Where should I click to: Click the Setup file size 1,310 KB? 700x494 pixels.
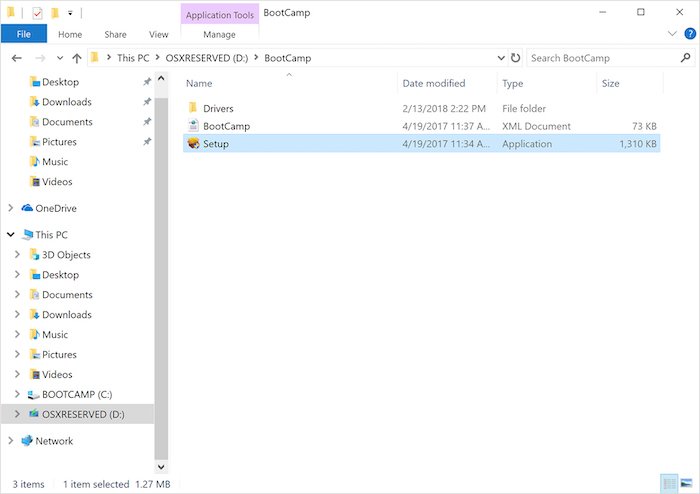tap(638, 144)
